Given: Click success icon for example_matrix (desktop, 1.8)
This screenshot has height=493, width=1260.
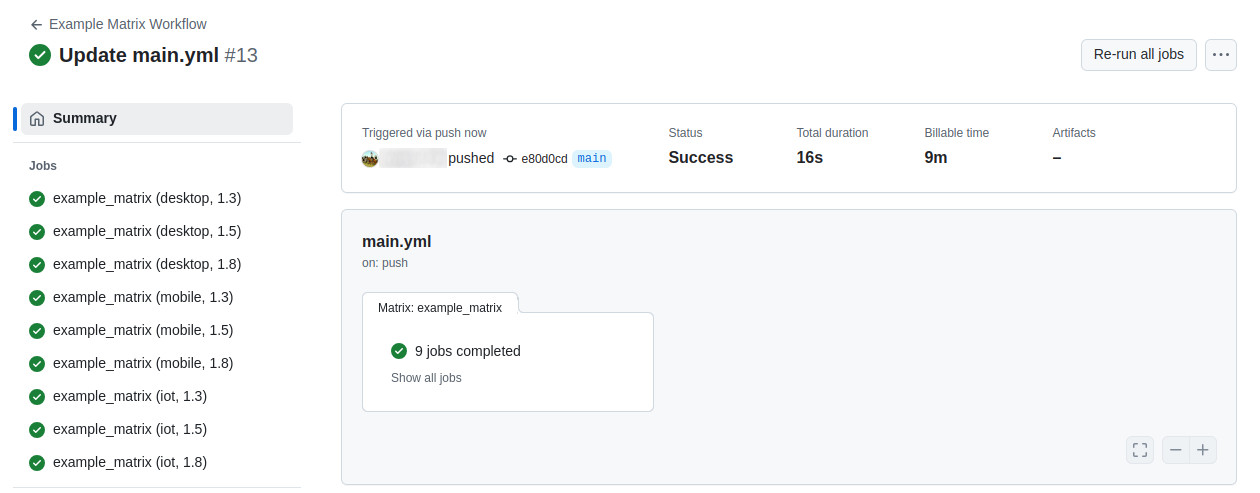Looking at the screenshot, I should [x=37, y=265].
